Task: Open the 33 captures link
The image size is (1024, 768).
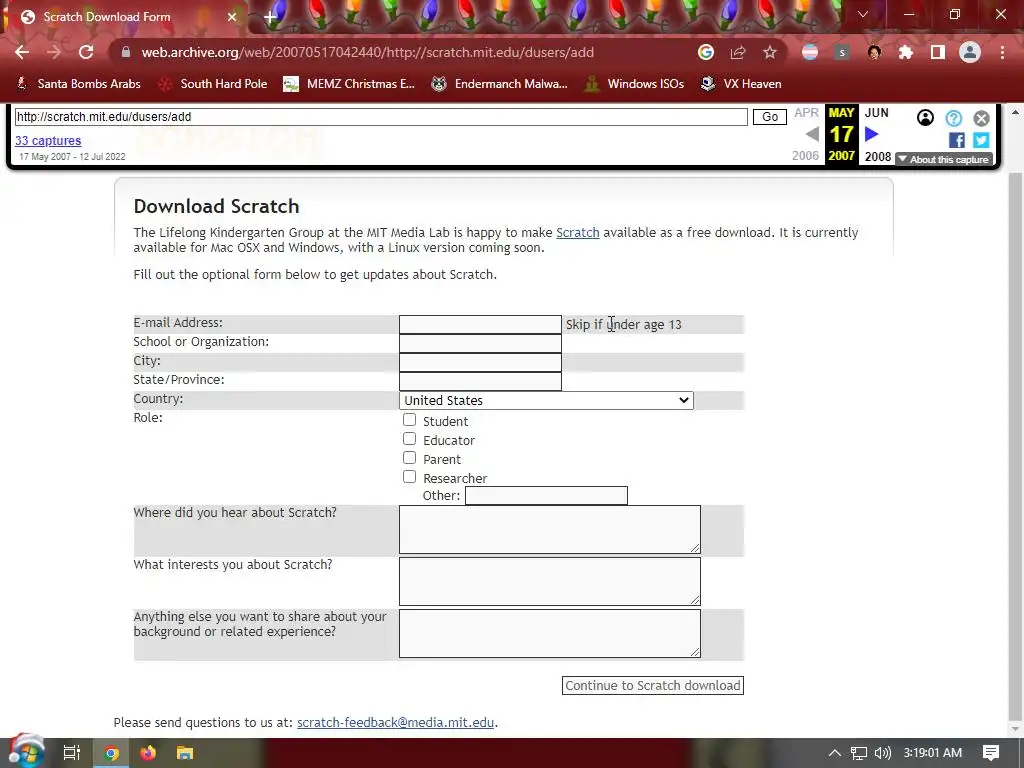Action: coord(48,140)
